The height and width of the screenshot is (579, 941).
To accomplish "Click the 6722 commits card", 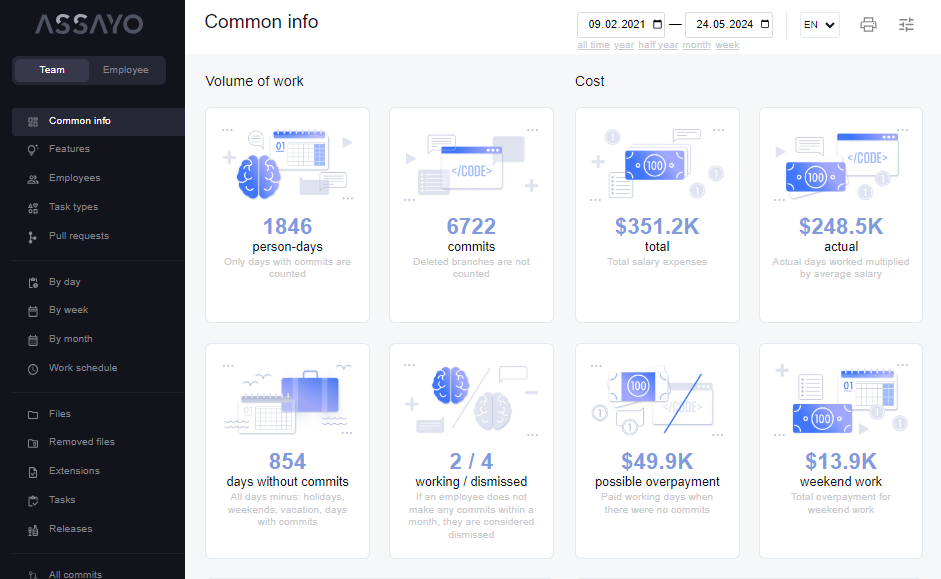I will [471, 215].
